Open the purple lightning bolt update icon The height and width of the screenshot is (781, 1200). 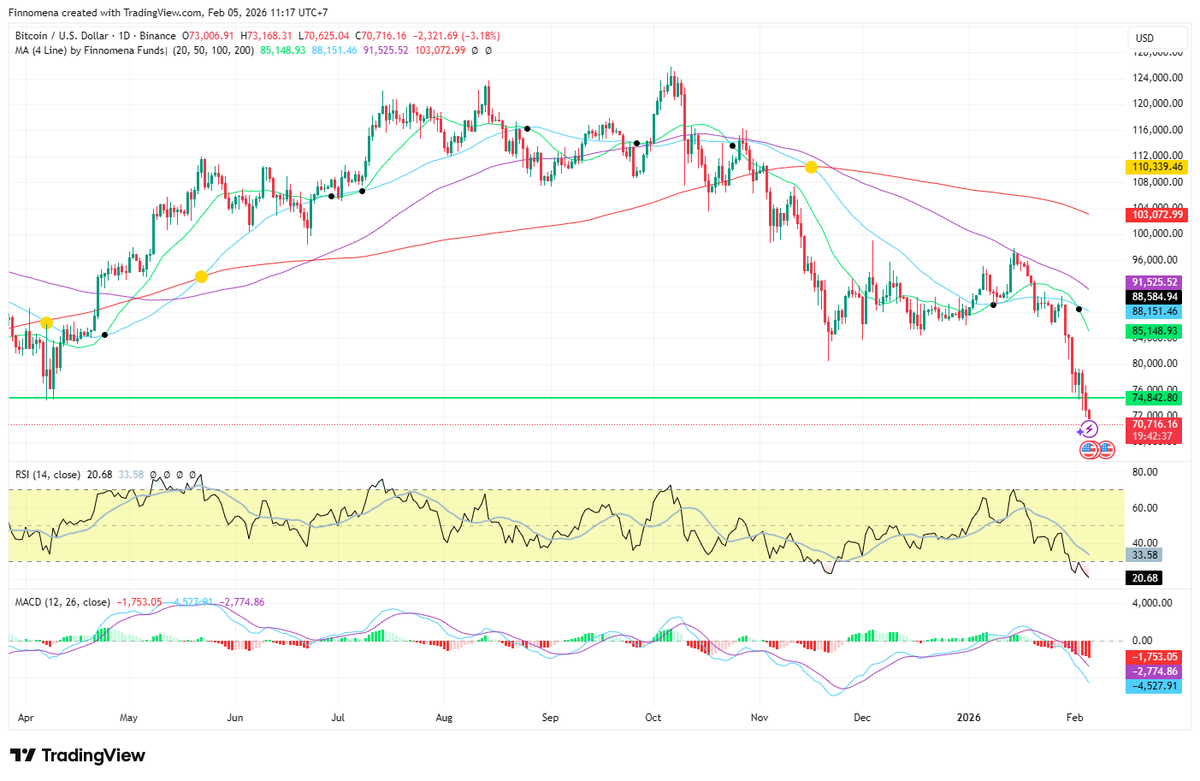tap(1090, 429)
